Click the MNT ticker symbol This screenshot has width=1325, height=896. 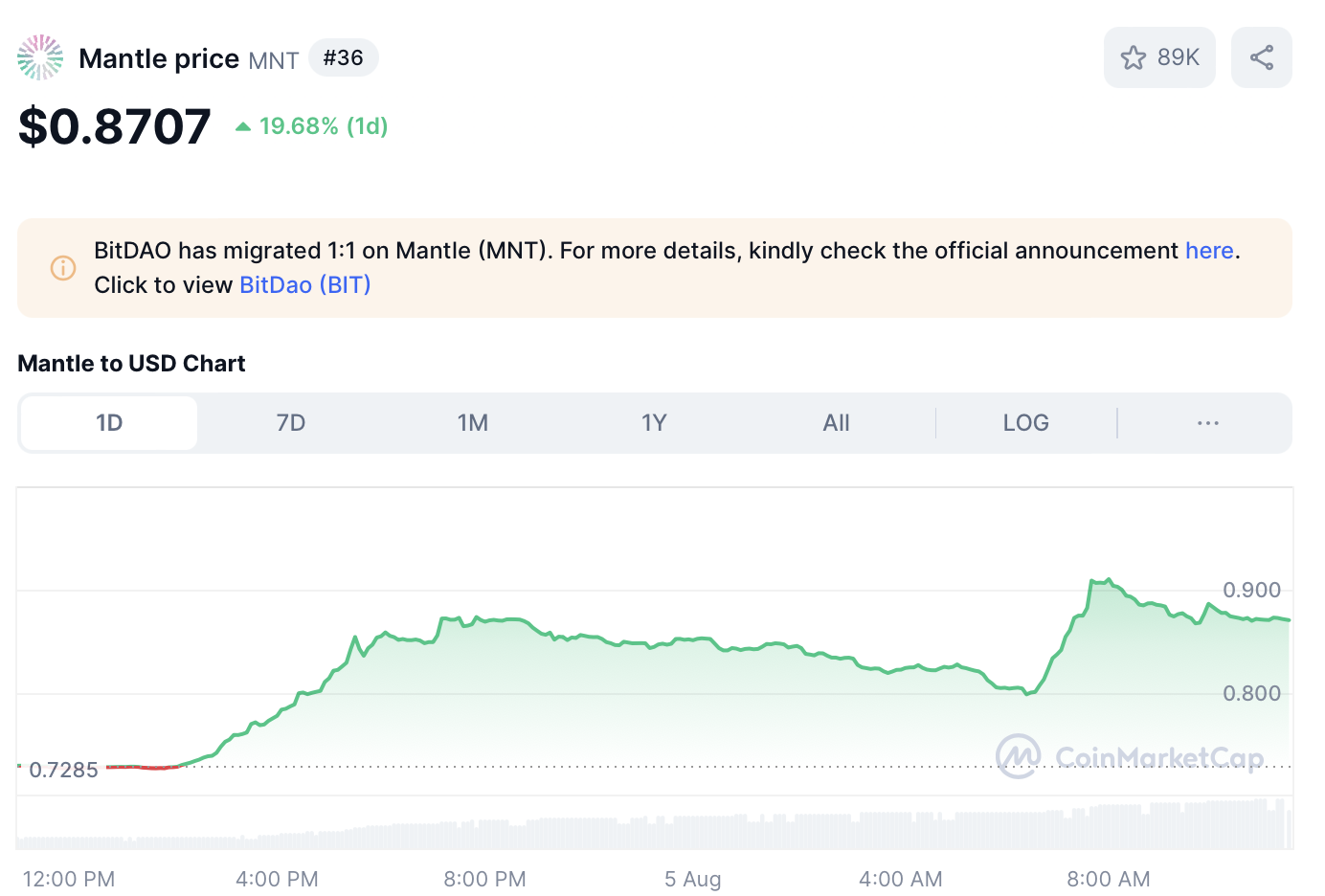[x=274, y=60]
